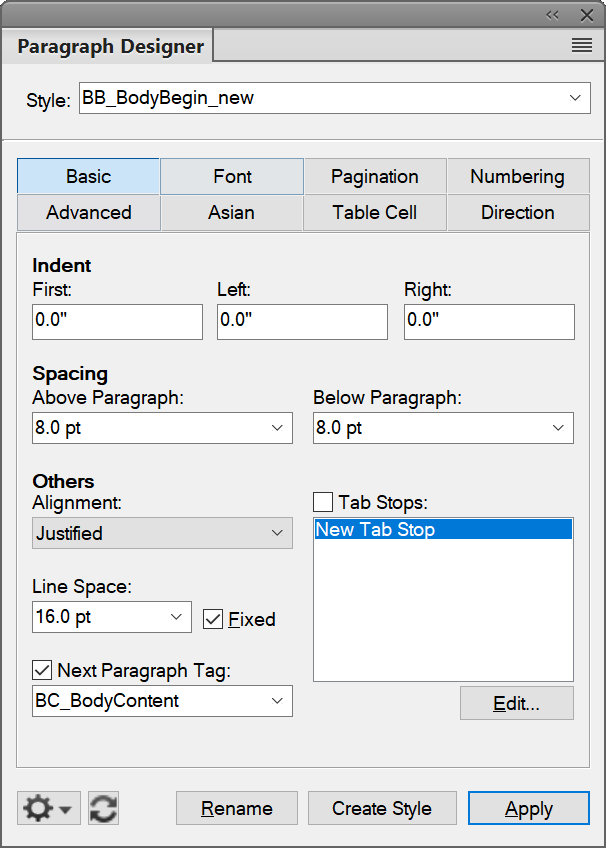
Task: Switch to the Font tab
Action: coord(231,176)
